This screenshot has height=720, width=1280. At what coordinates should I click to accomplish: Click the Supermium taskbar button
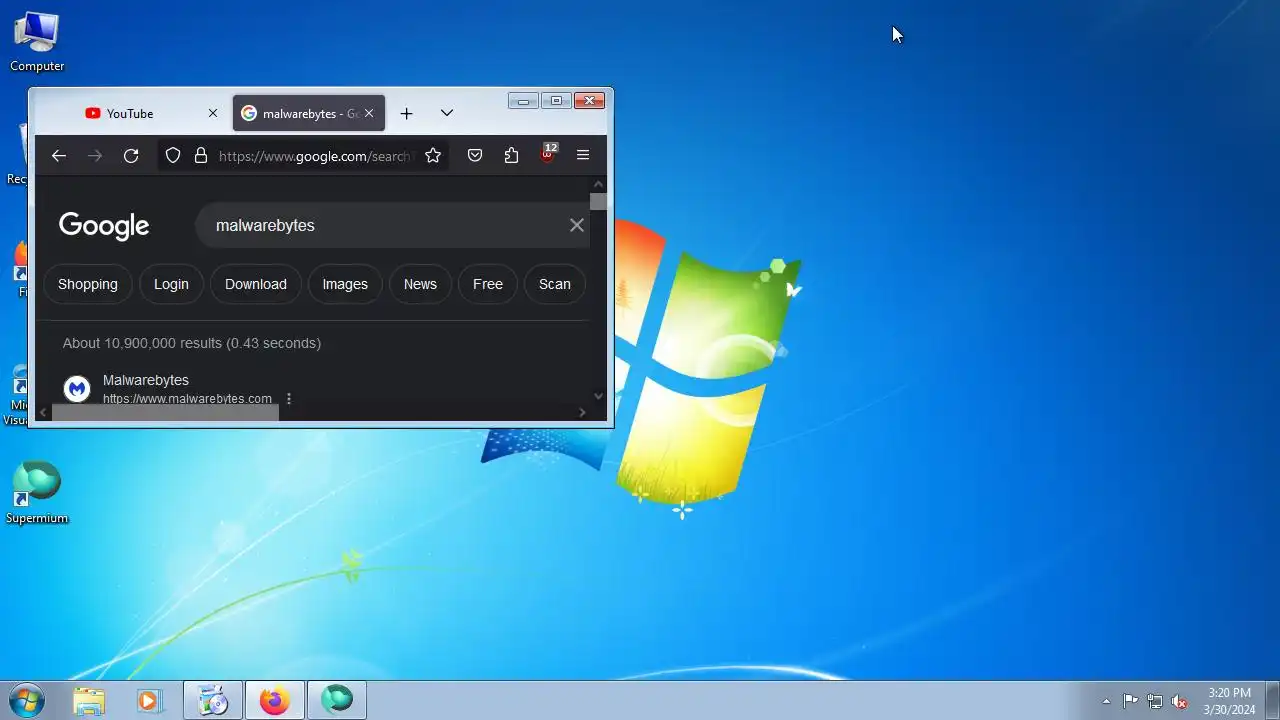(x=337, y=701)
